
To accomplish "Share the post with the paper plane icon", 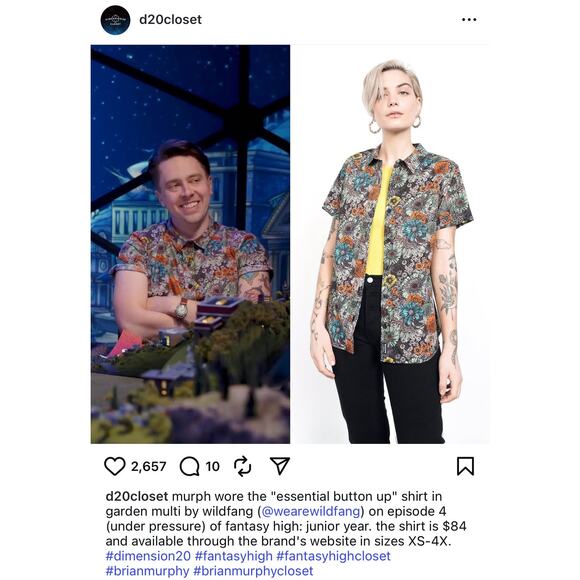I will (280, 466).
